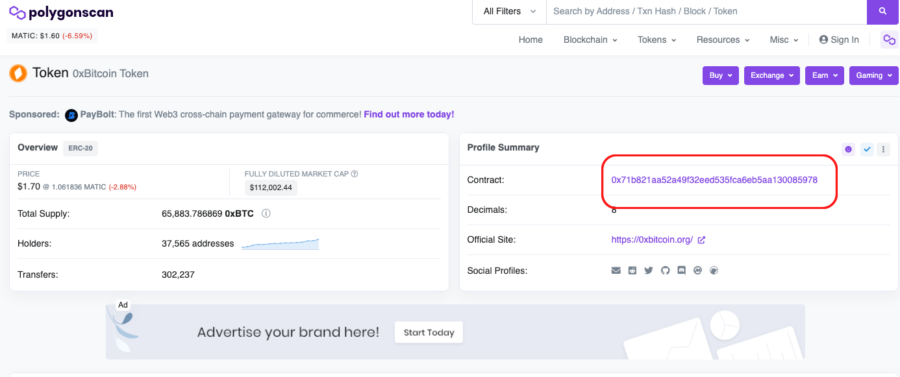Open the Tokens navigation menu

[x=657, y=40]
